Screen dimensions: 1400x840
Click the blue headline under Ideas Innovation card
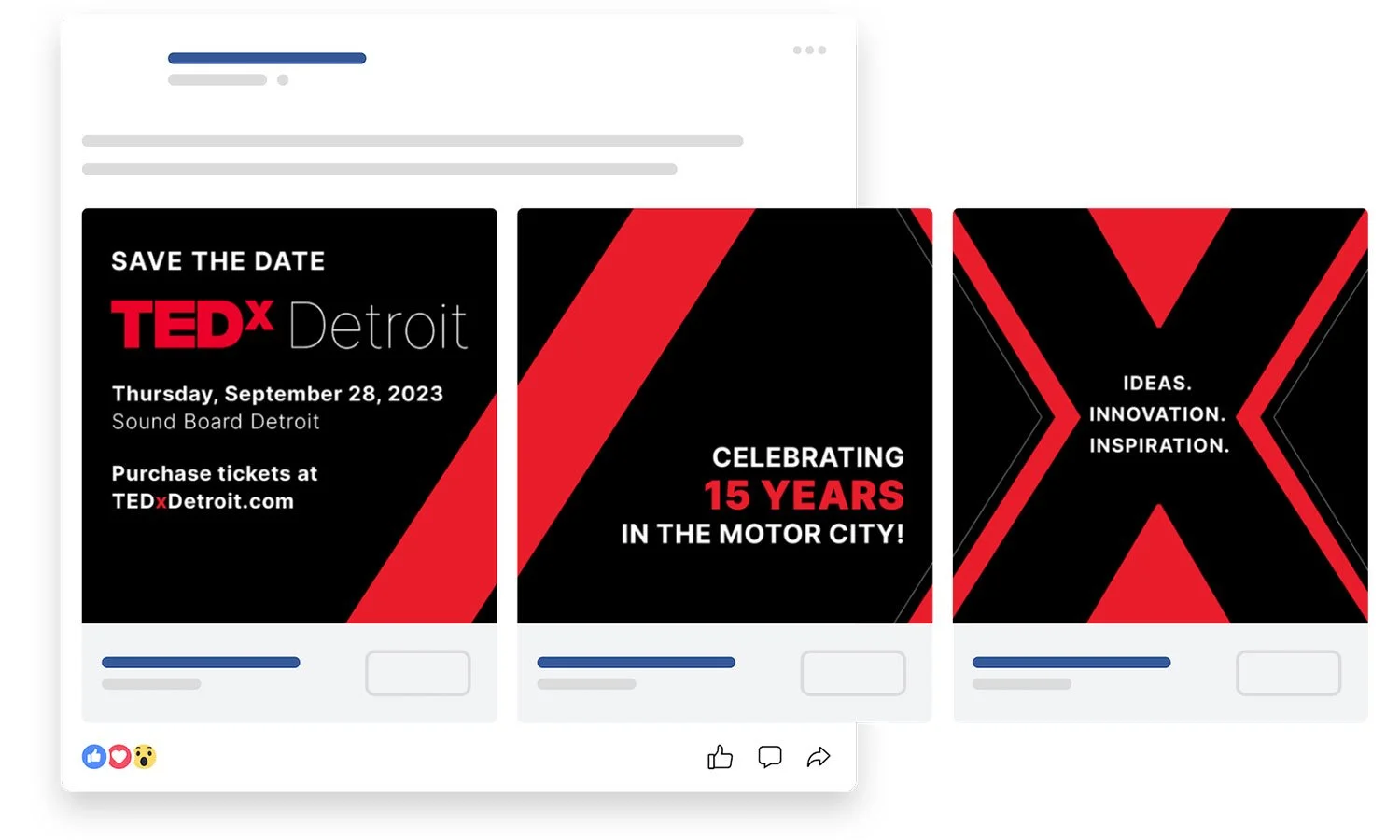1071,663
